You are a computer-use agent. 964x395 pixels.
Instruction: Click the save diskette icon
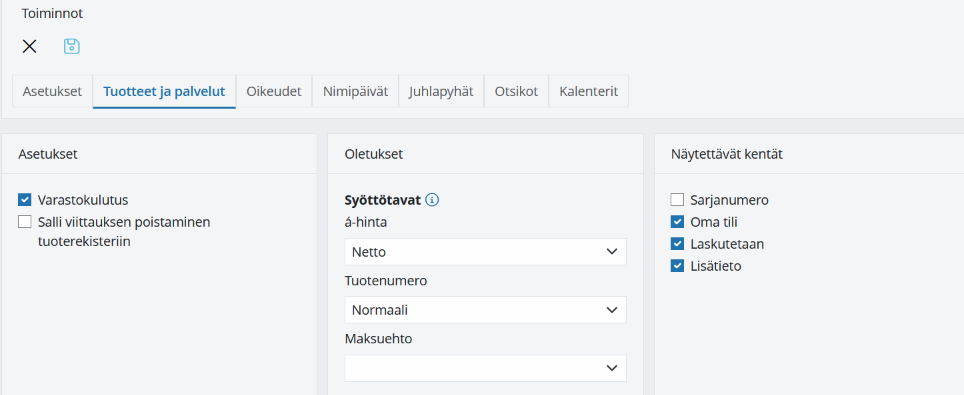click(72, 46)
